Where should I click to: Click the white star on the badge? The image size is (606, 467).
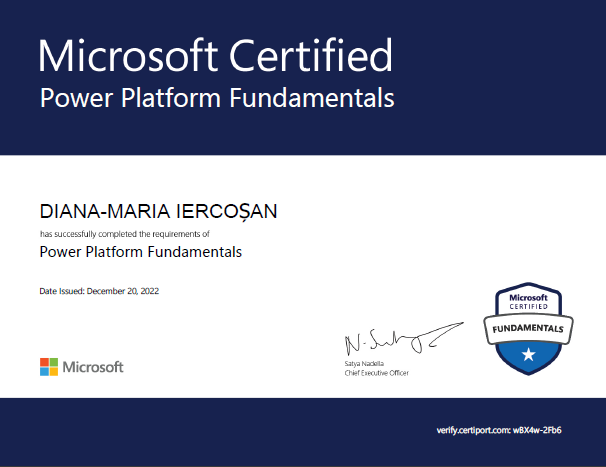coord(530,353)
